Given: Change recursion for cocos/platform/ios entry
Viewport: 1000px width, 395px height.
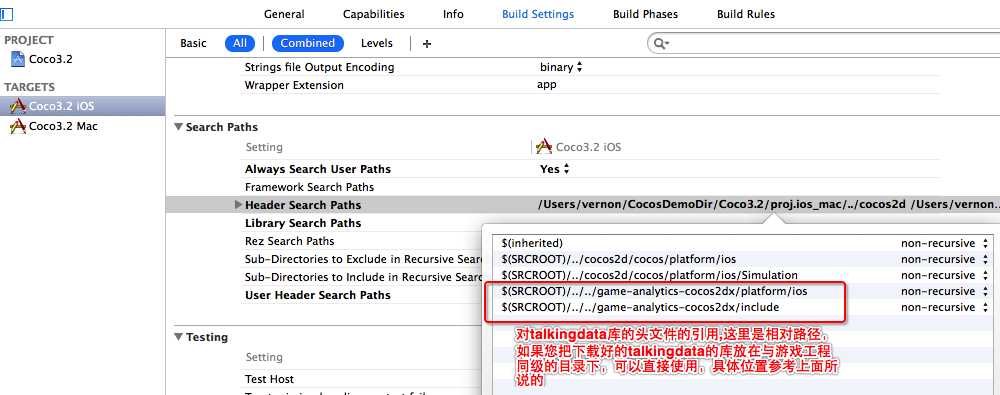Looking at the screenshot, I should (945, 259).
